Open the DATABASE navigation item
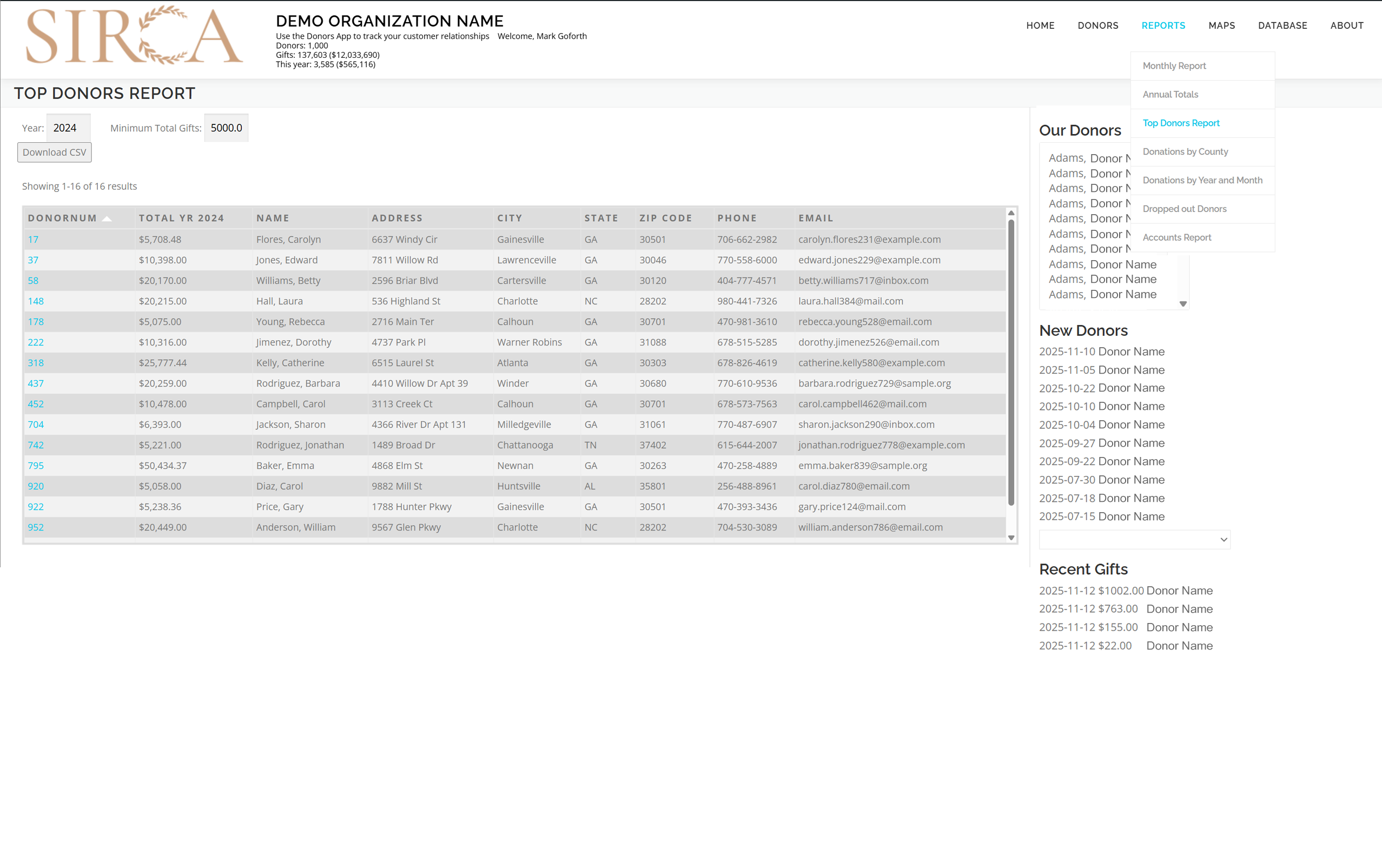The height and width of the screenshot is (868, 1382). point(1282,25)
